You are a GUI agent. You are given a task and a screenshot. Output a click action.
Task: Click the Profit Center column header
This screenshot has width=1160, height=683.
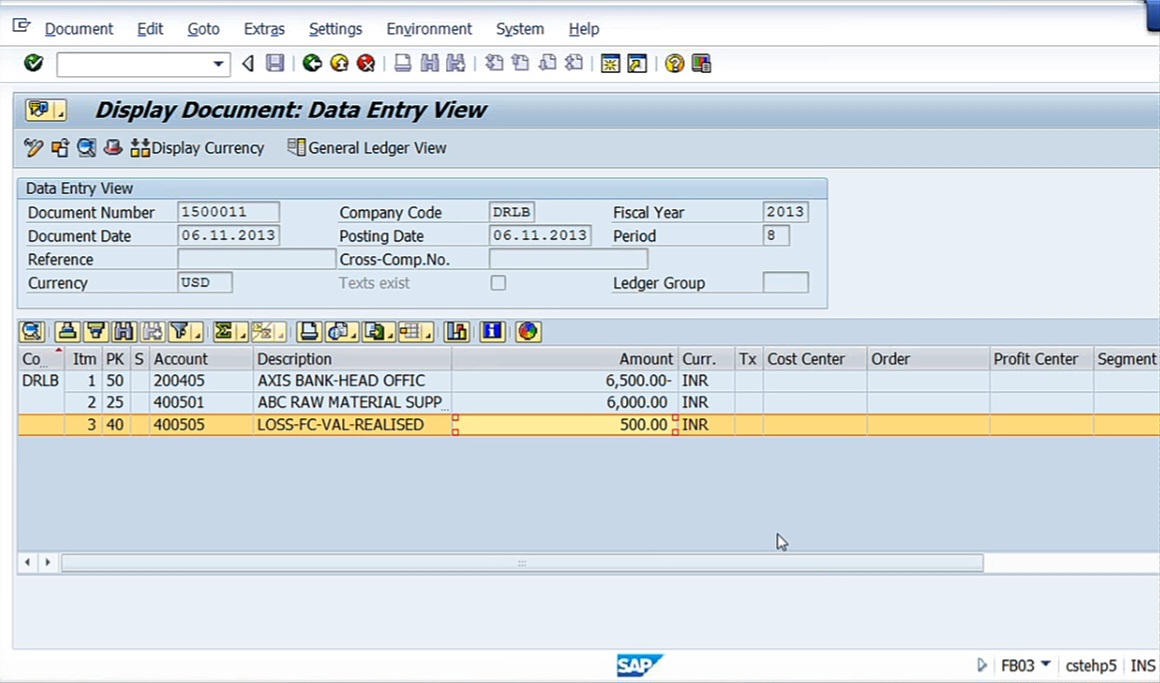click(1041, 359)
